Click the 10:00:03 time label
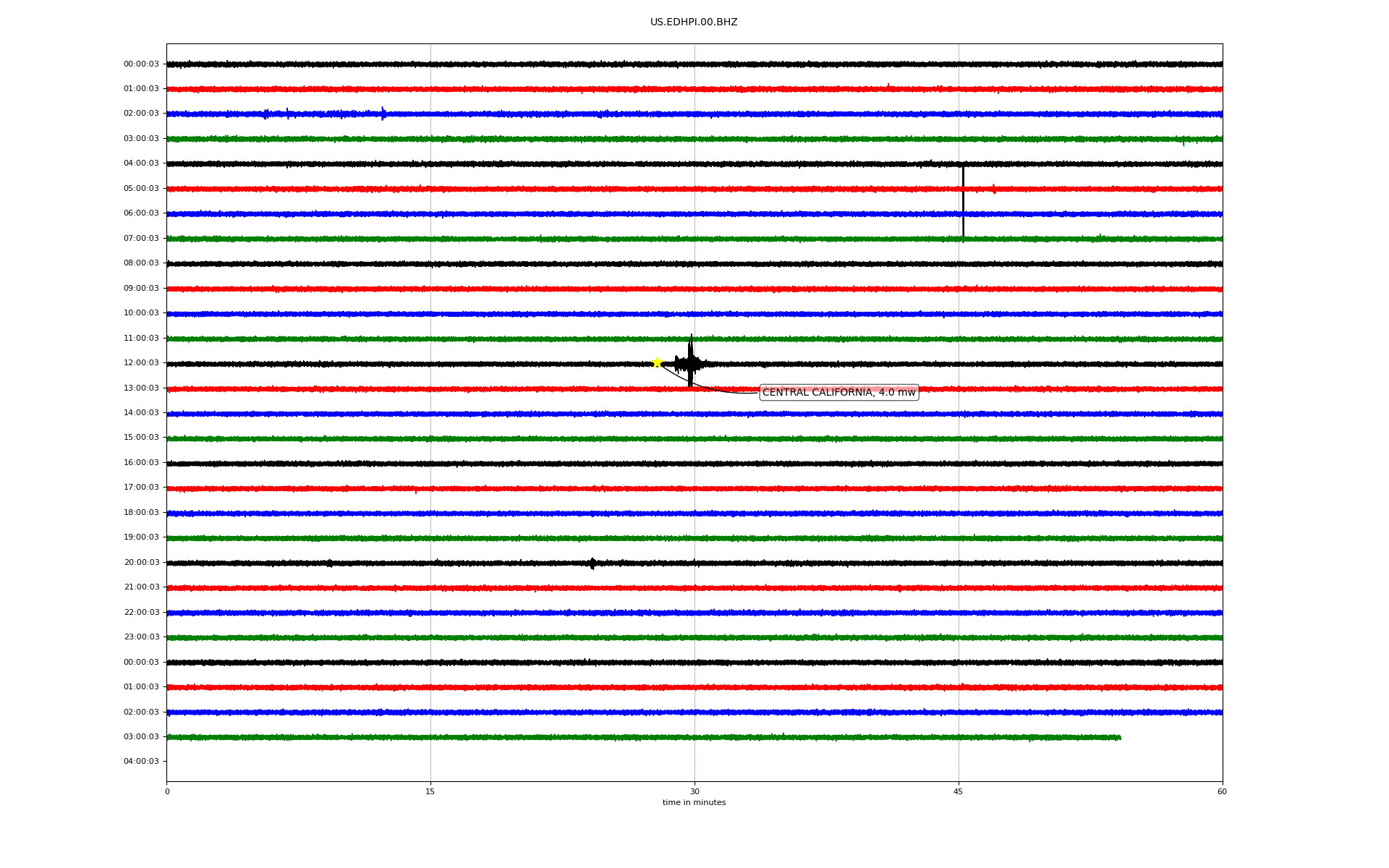The image size is (1389, 868). (141, 313)
